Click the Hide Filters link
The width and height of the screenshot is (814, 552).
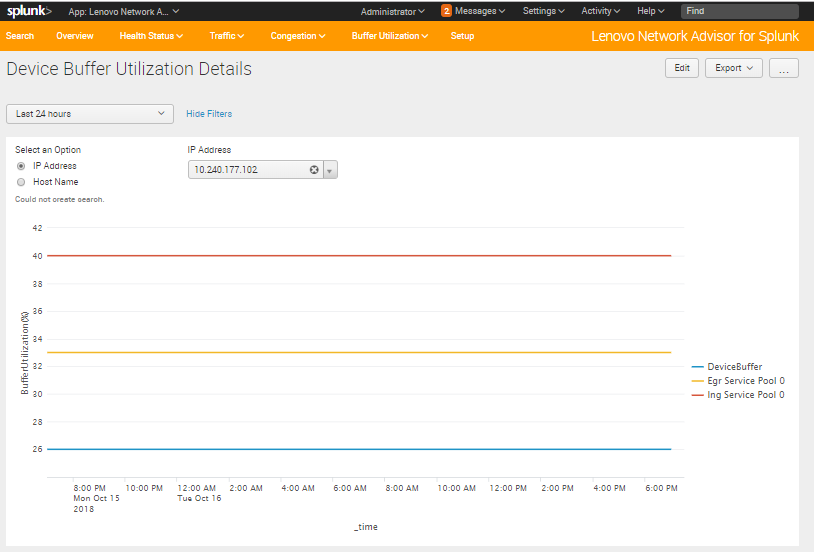209,114
